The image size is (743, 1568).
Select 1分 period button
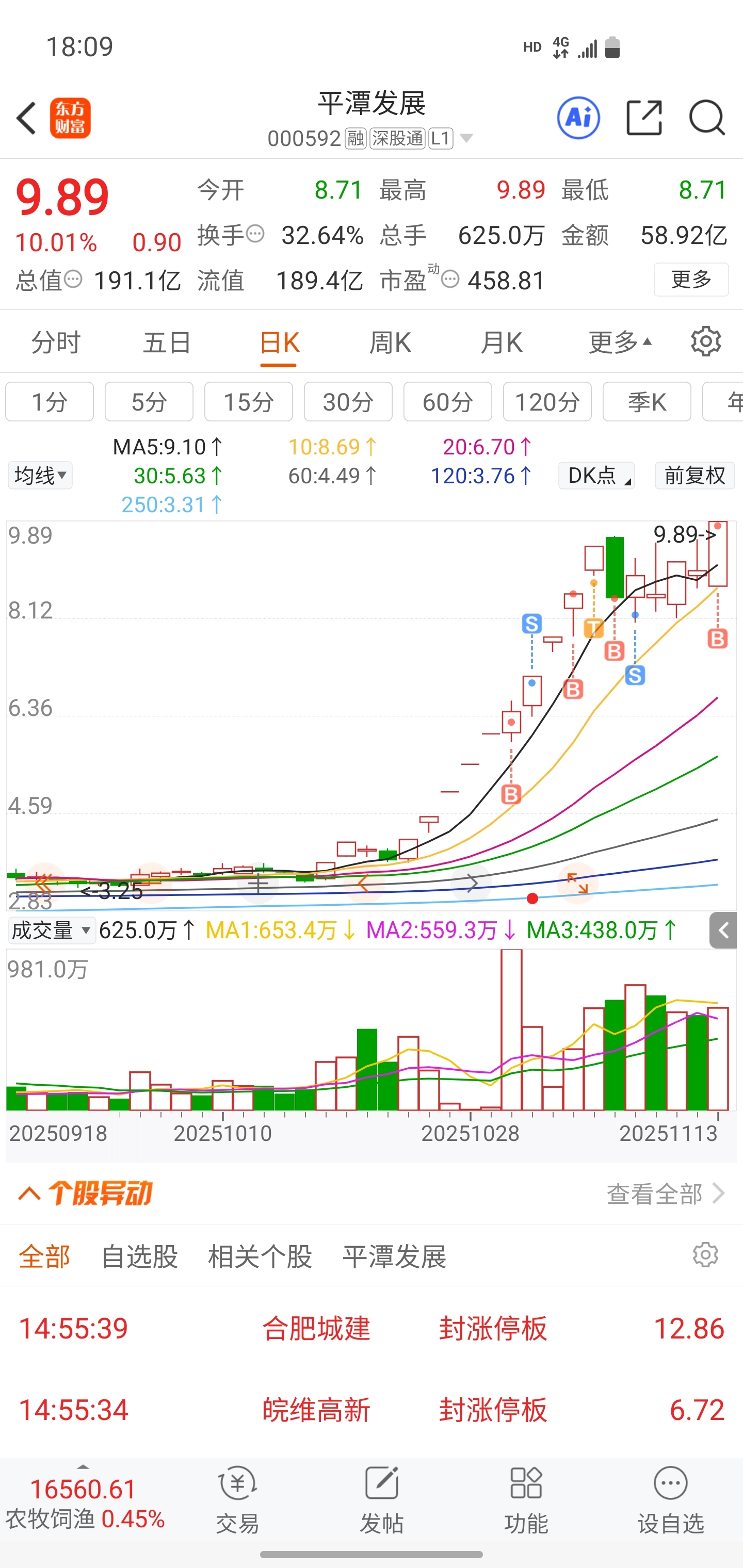[x=50, y=402]
